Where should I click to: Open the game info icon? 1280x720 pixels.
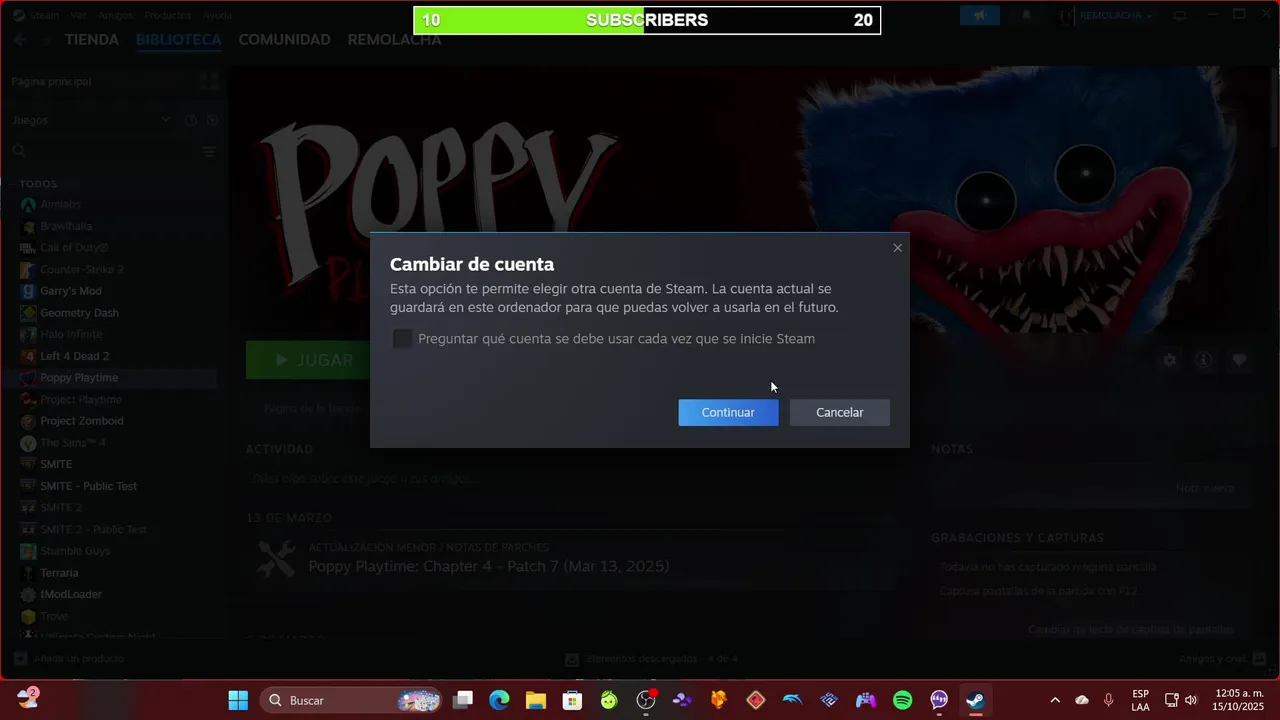click(x=1204, y=360)
